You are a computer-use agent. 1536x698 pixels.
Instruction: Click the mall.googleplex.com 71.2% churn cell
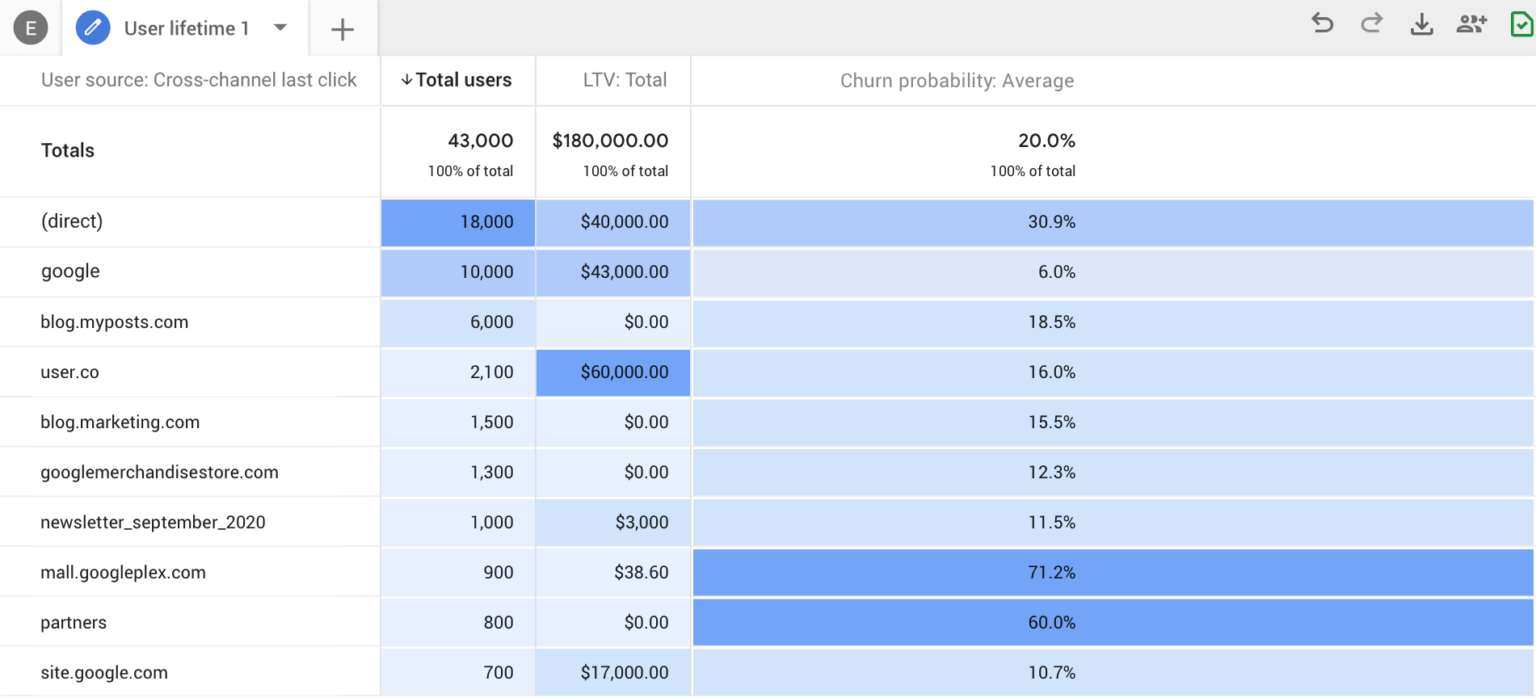coord(1052,572)
